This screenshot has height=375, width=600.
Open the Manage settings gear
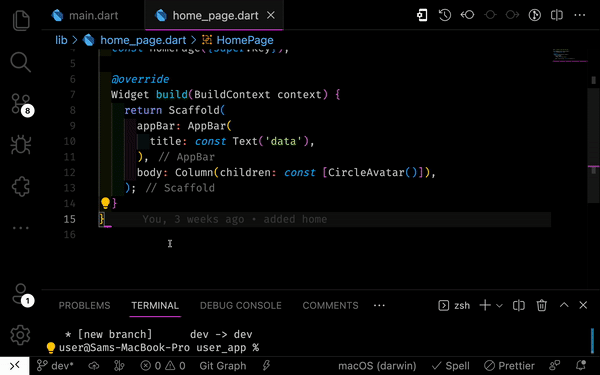(21, 335)
